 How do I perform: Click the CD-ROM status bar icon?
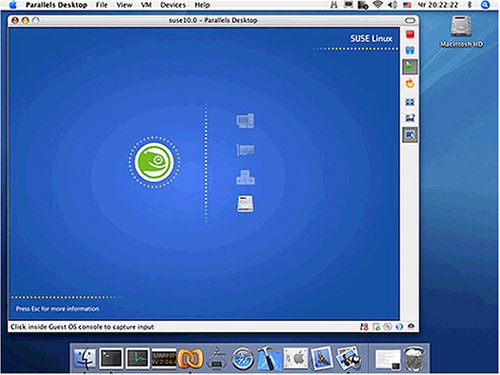coord(387,327)
